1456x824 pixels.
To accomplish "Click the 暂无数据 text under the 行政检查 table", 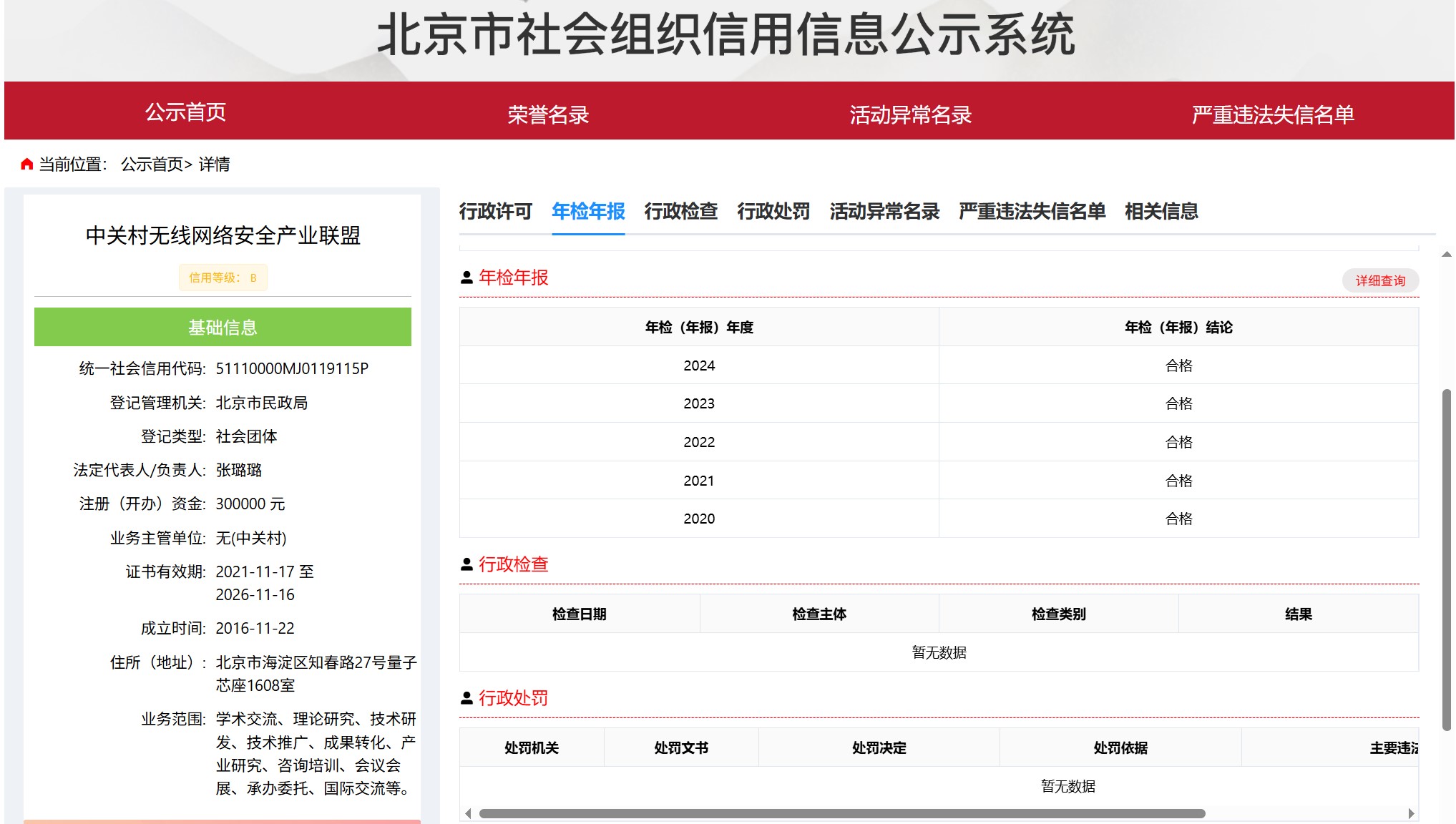I will [939, 652].
